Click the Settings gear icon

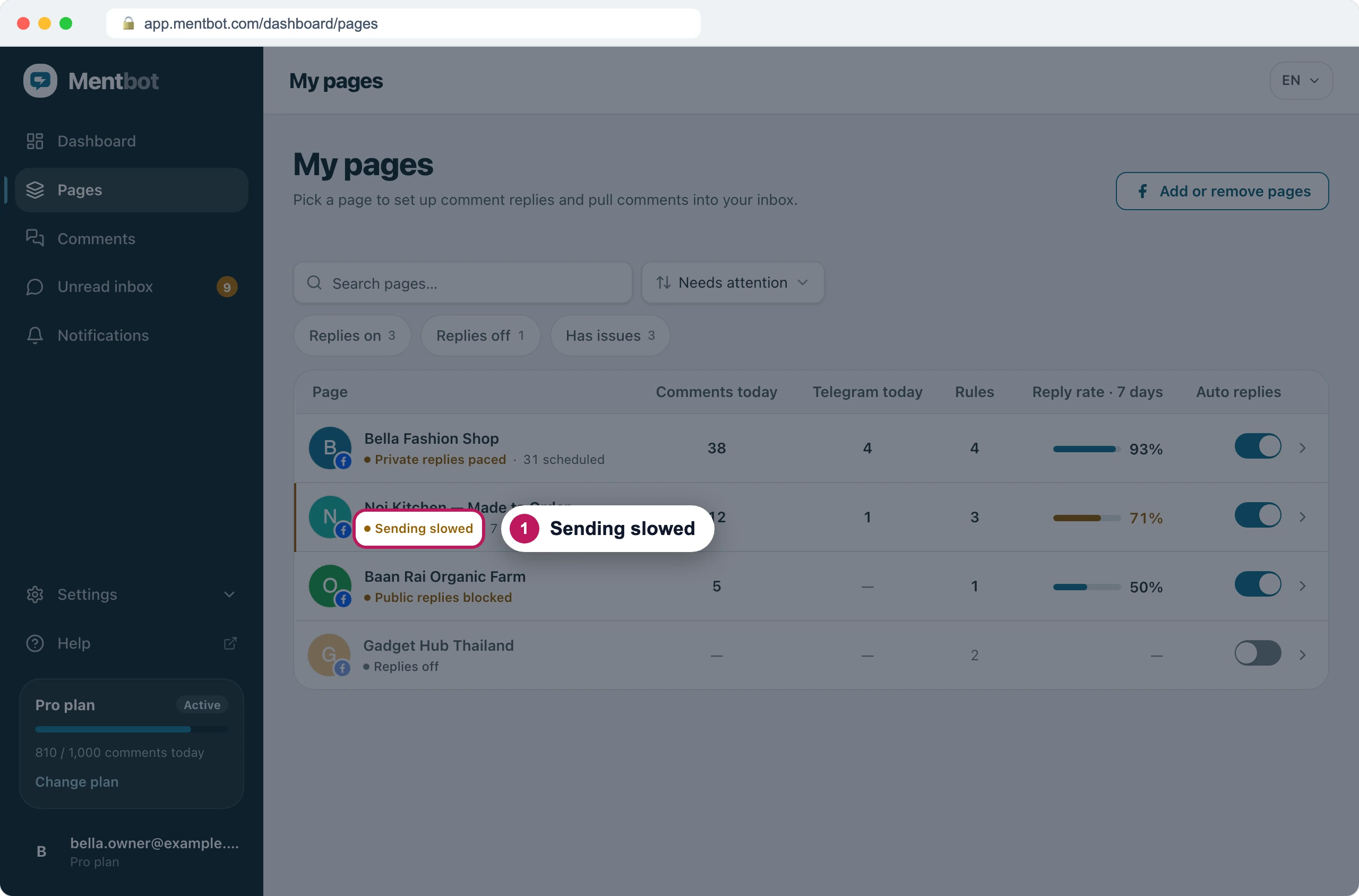point(35,595)
